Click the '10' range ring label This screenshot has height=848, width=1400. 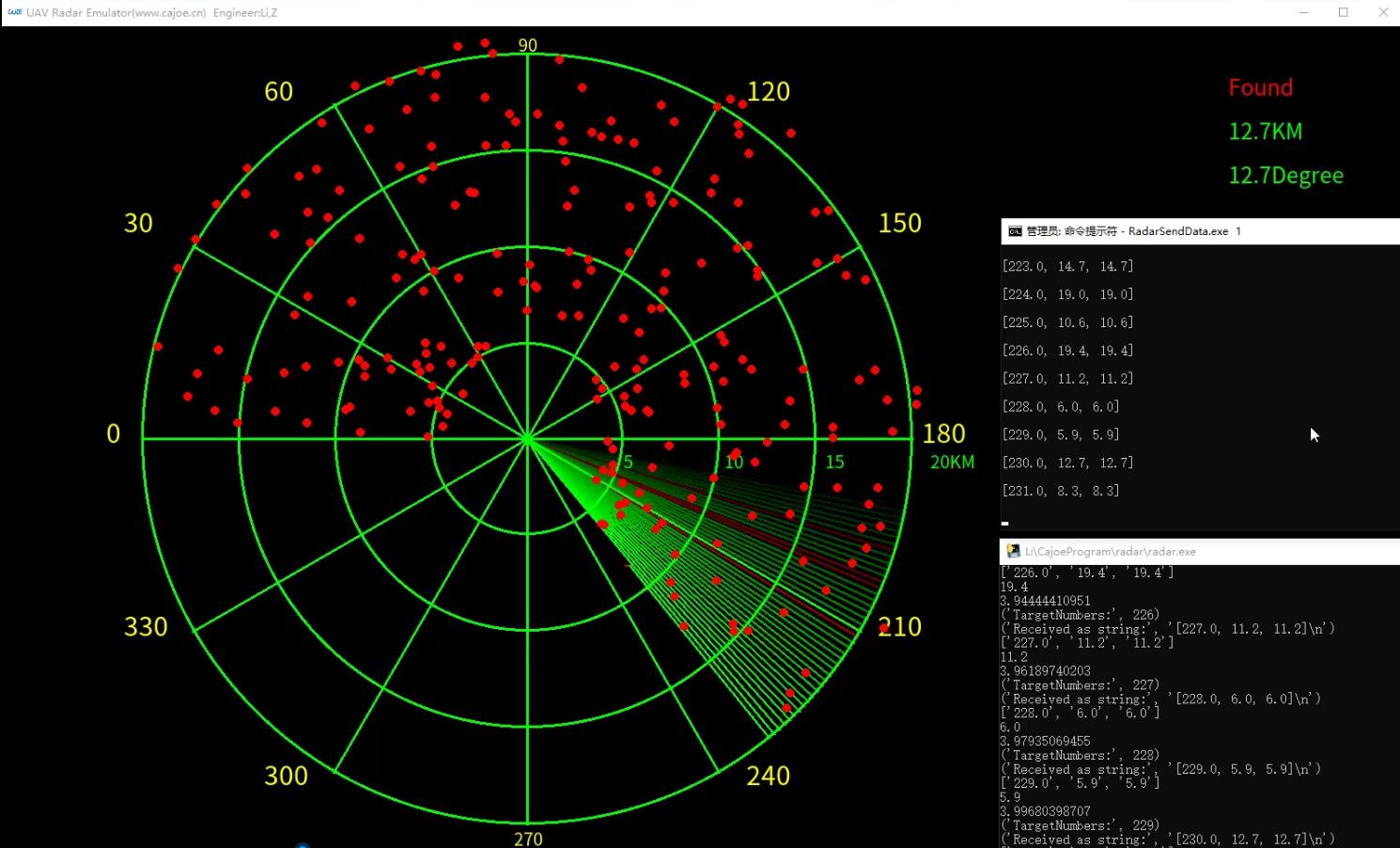click(734, 462)
